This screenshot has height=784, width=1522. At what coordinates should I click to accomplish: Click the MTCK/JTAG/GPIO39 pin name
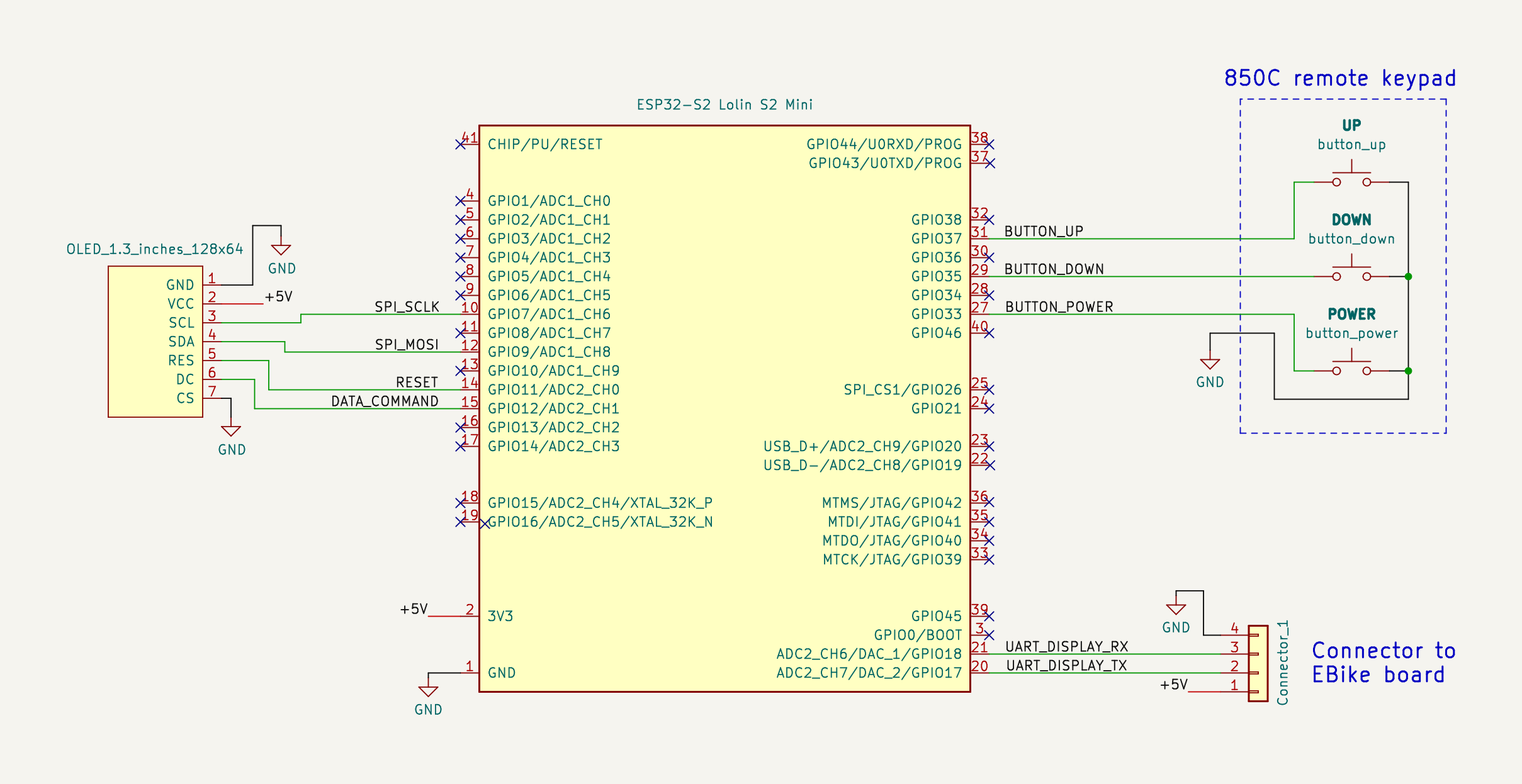(x=893, y=559)
